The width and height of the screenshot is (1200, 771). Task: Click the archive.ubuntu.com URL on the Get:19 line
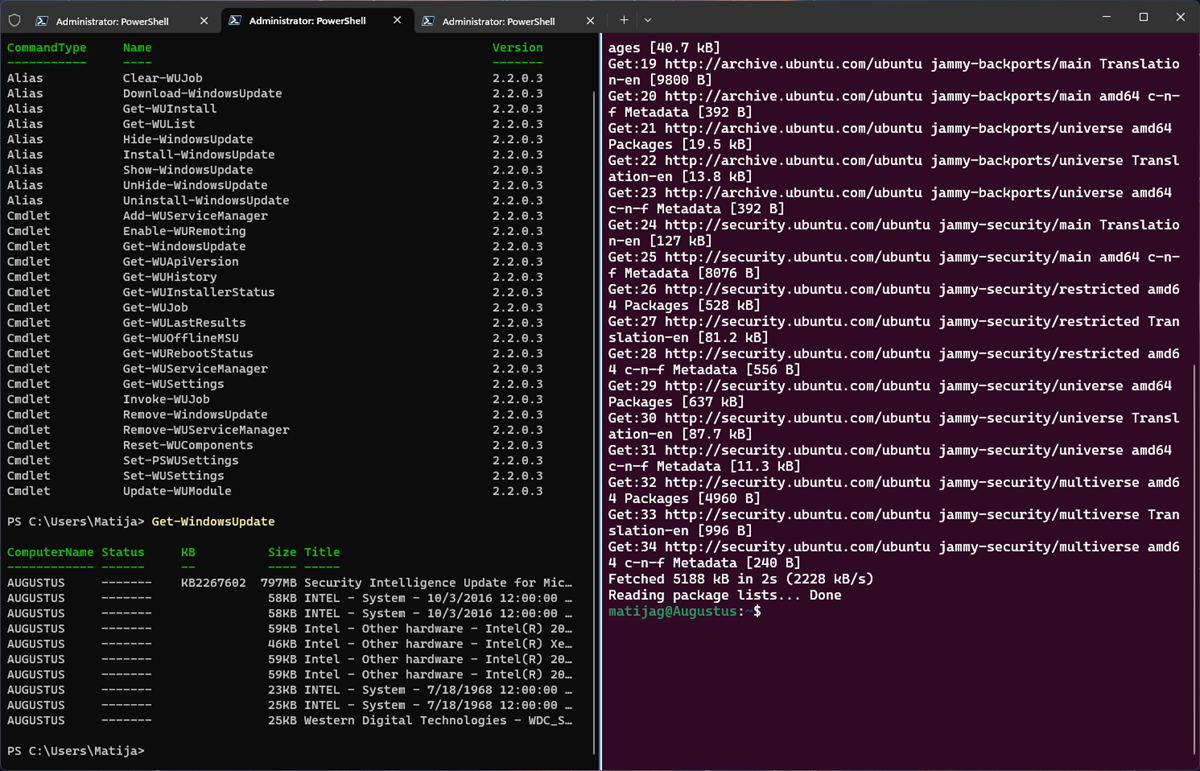[x=793, y=64]
